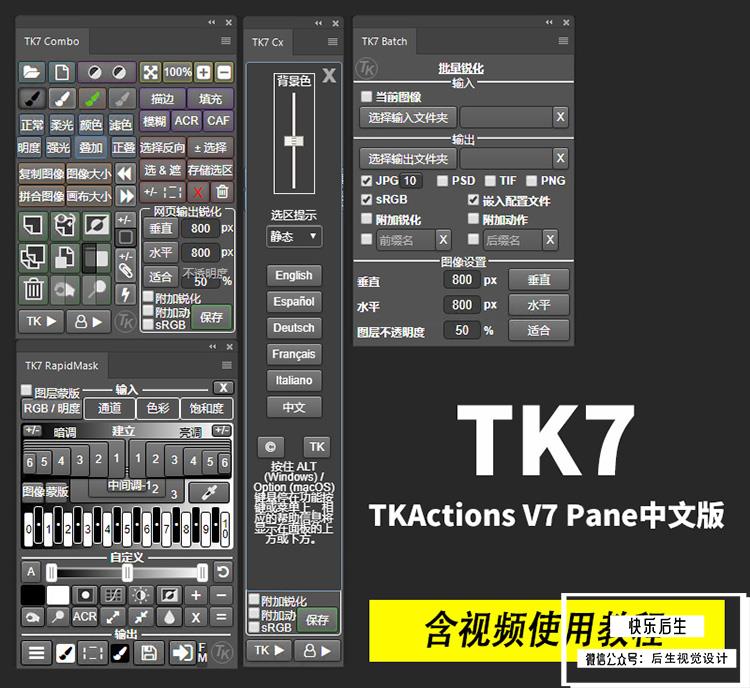This screenshot has height=688, width=750.
Task: Enable the PSD format checkbox
Action: point(442,180)
